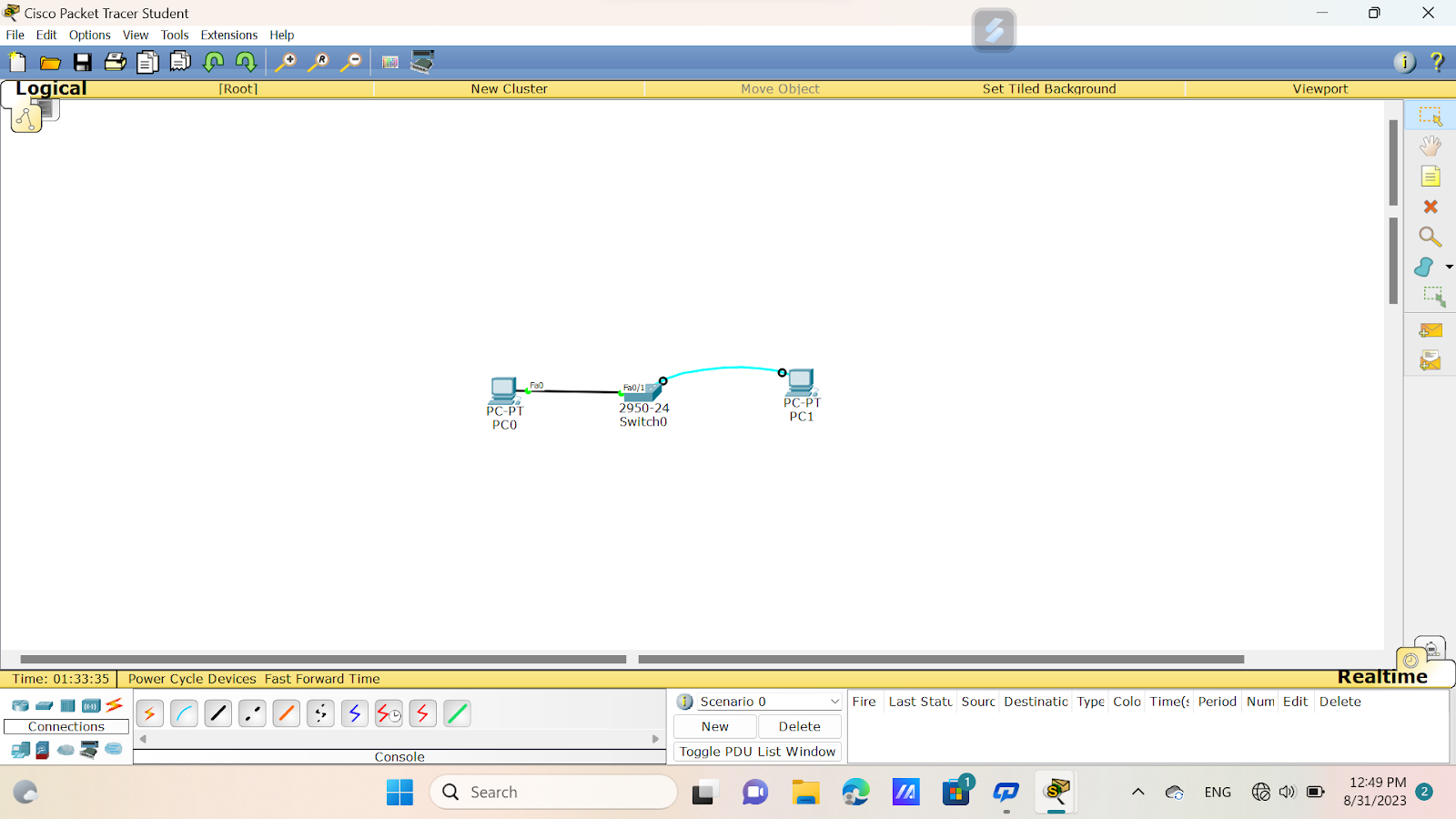Open the Edit menu

click(46, 35)
